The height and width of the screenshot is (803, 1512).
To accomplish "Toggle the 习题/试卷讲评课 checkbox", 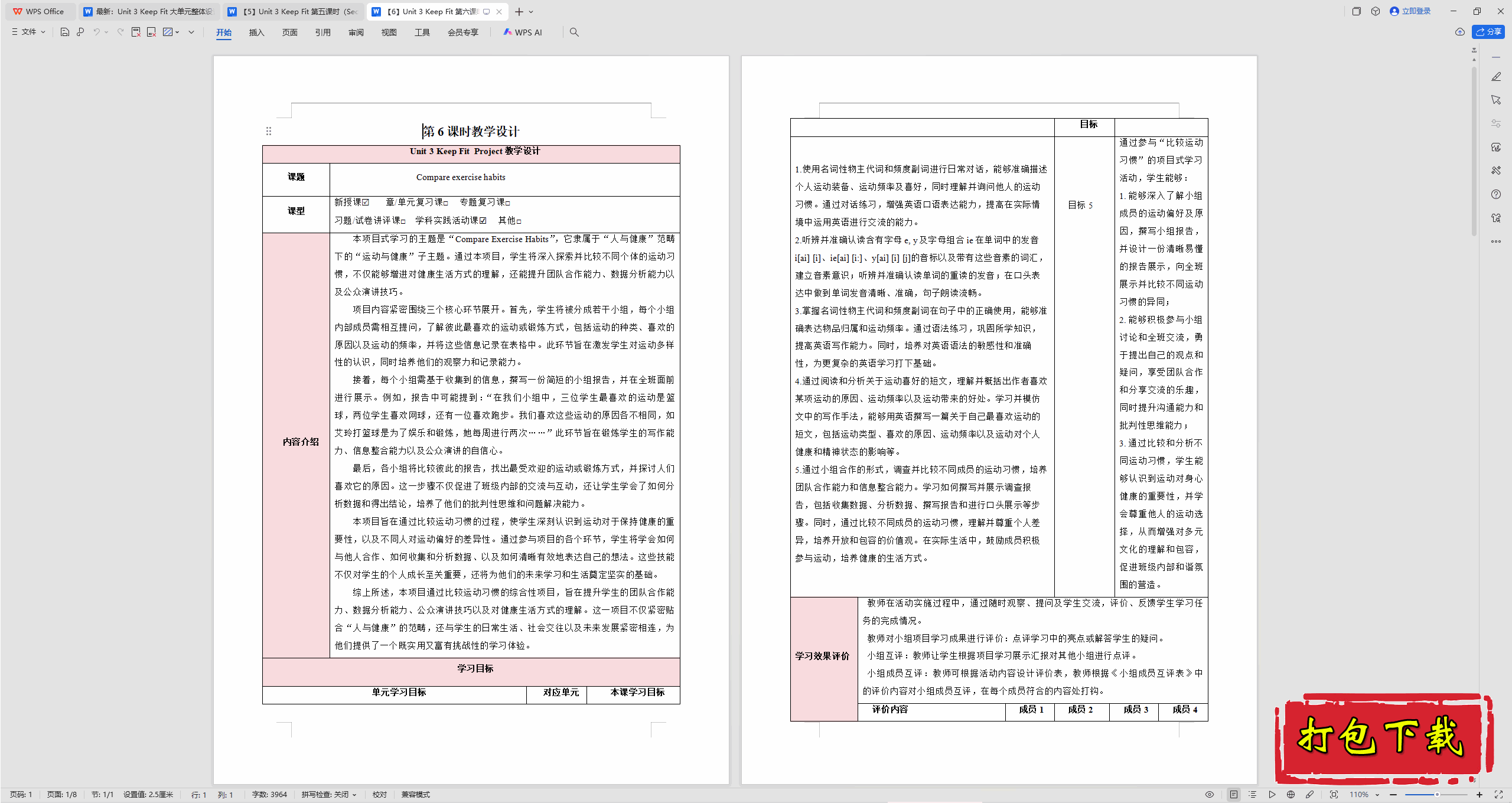I will [403, 221].
